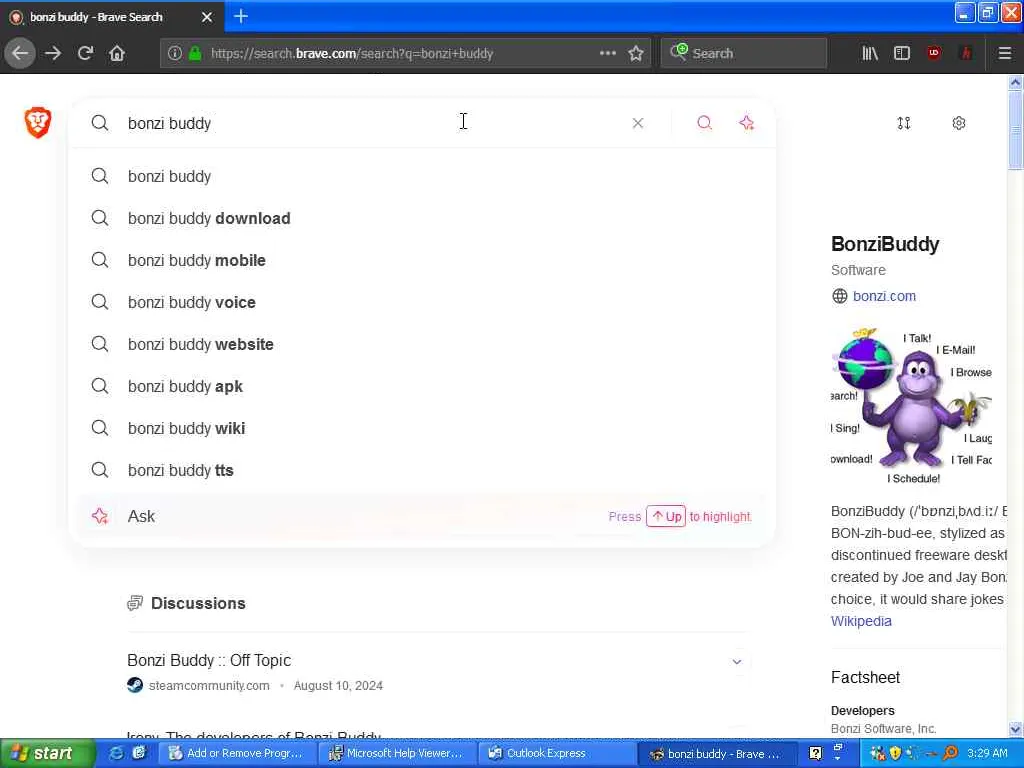Viewport: 1024px width, 768px height.
Task: Switch to Microsoft Help Viewer taskbar window
Action: click(x=398, y=753)
